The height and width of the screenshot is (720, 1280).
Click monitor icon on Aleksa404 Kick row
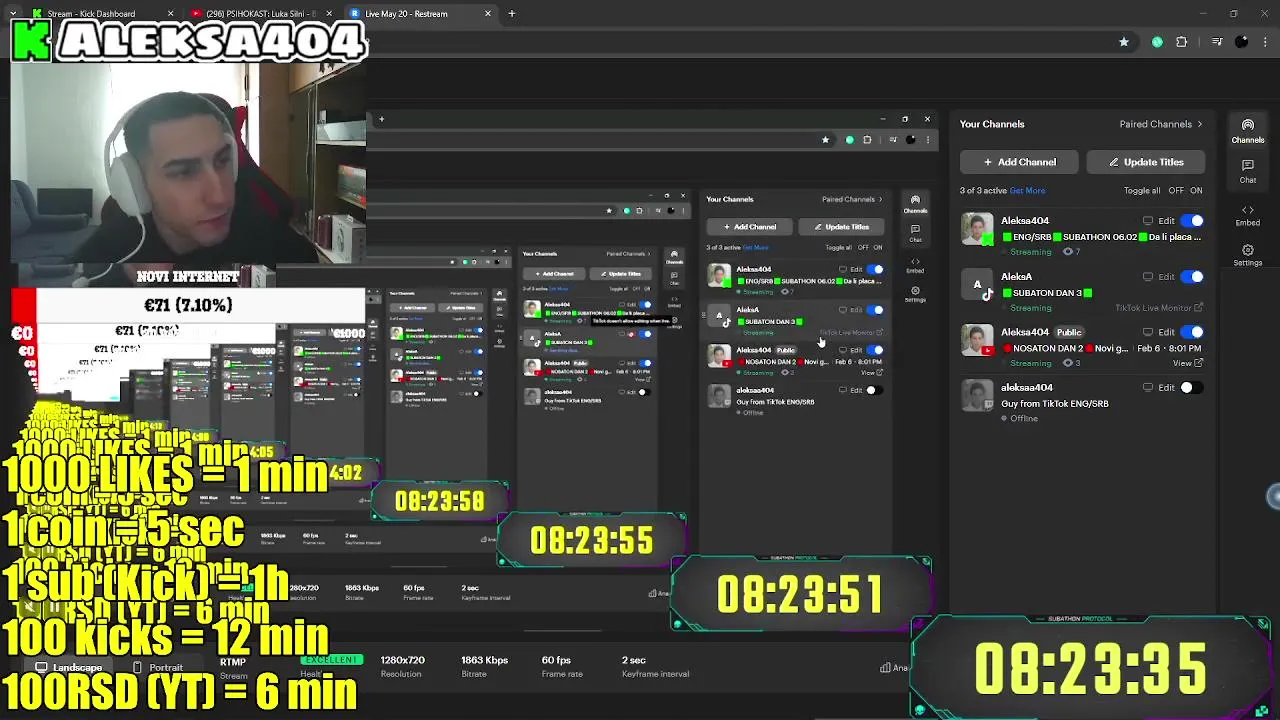pyautogui.click(x=1148, y=221)
